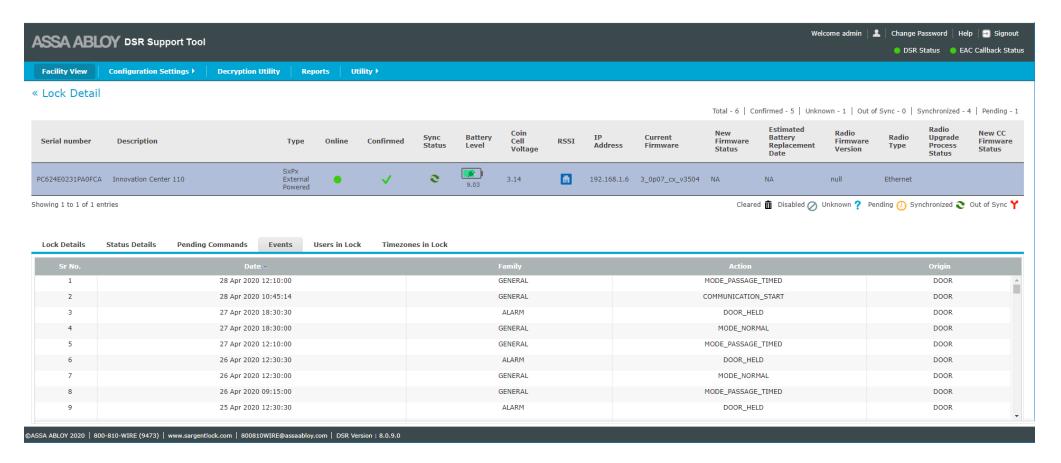Go back via the Lock Detail link
1061x463 pixels.
[66, 93]
